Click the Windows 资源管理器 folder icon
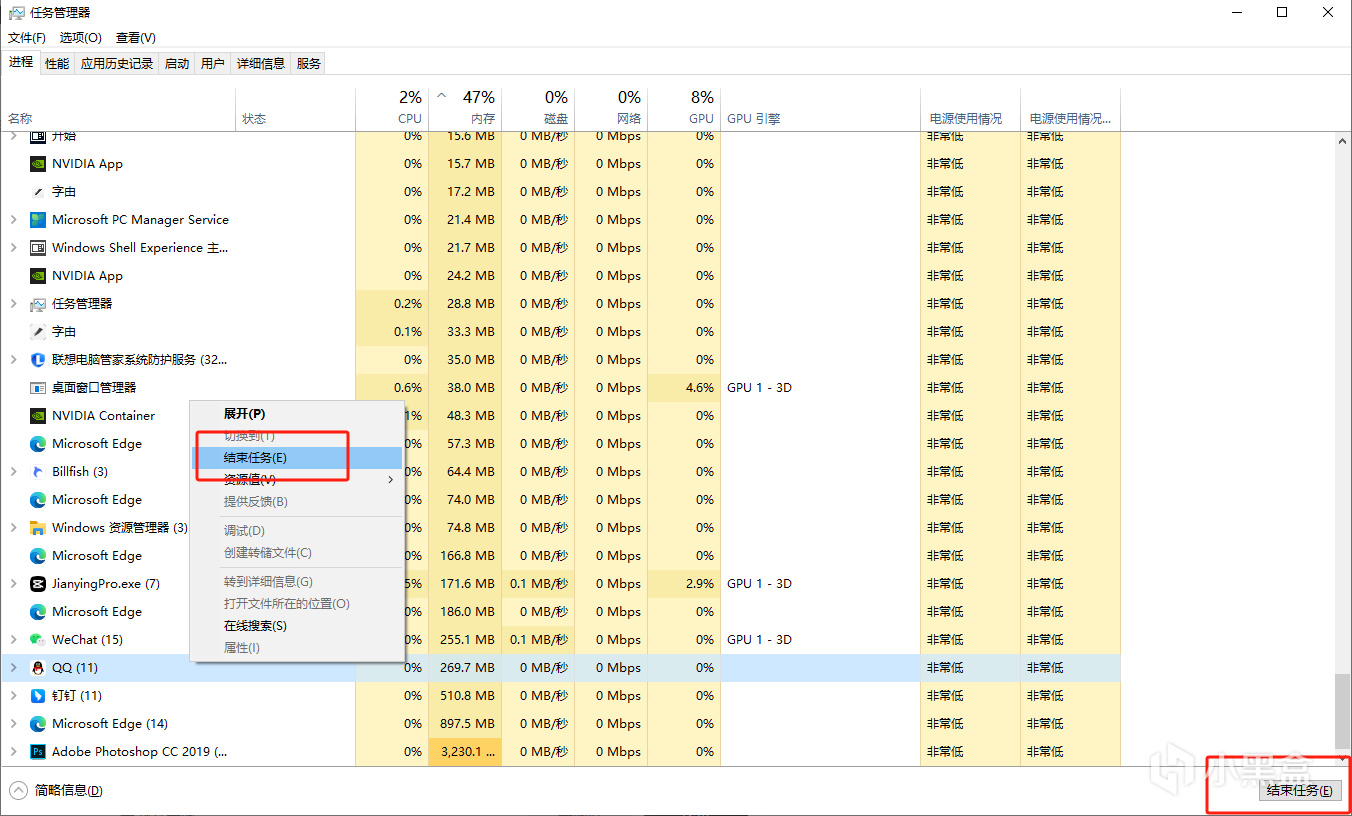The width and height of the screenshot is (1352, 816). 38,528
